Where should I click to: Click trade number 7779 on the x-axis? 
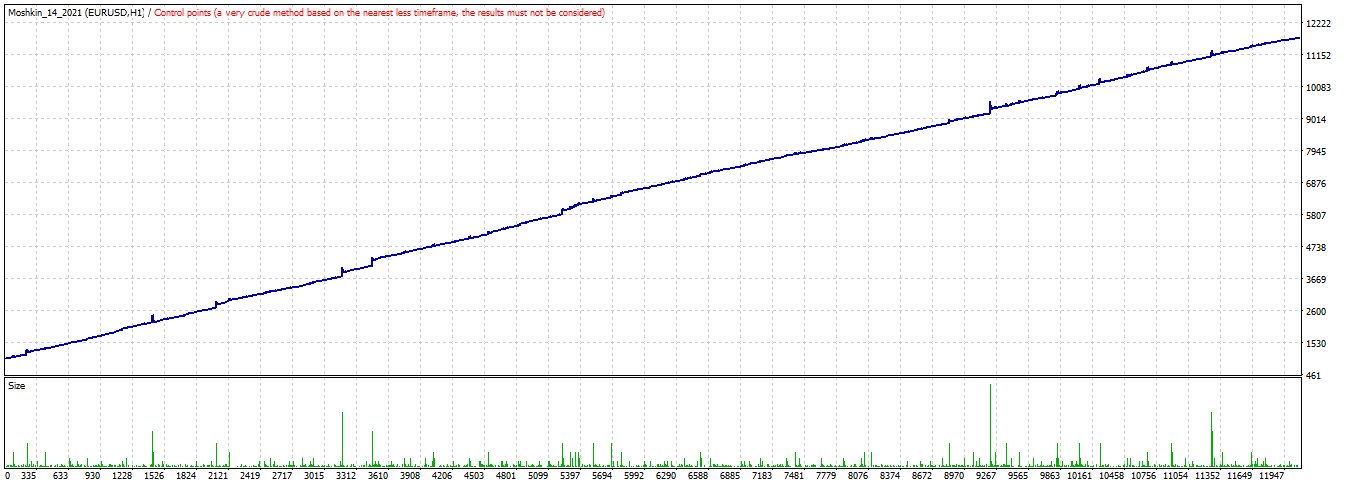(x=826, y=477)
